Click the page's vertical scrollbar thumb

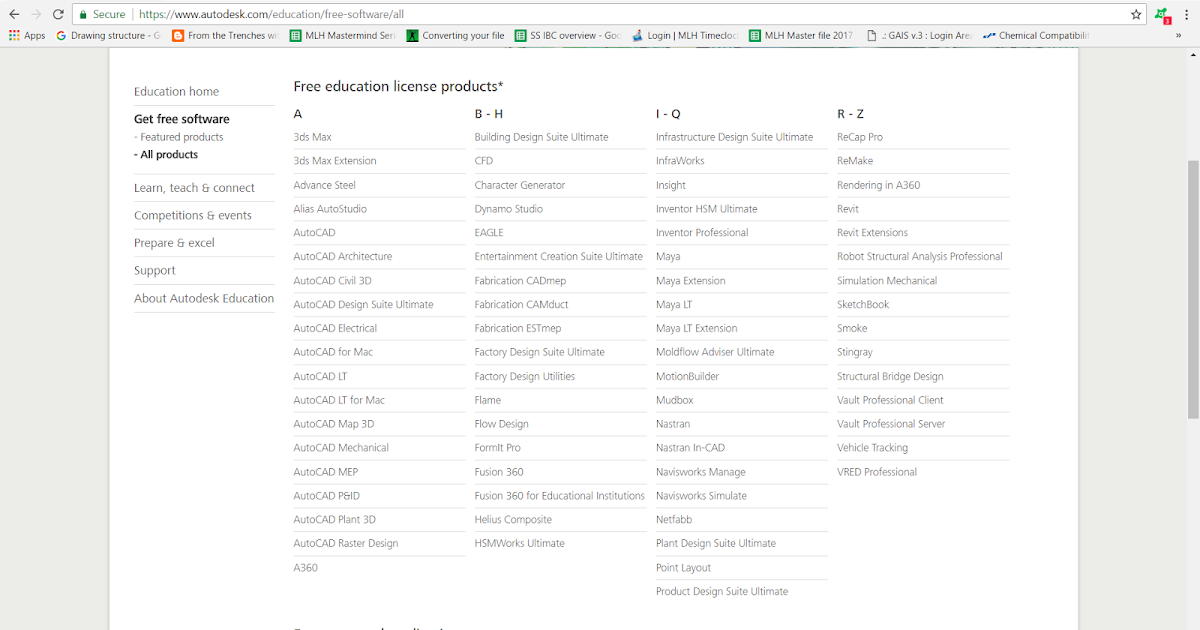(1192, 290)
